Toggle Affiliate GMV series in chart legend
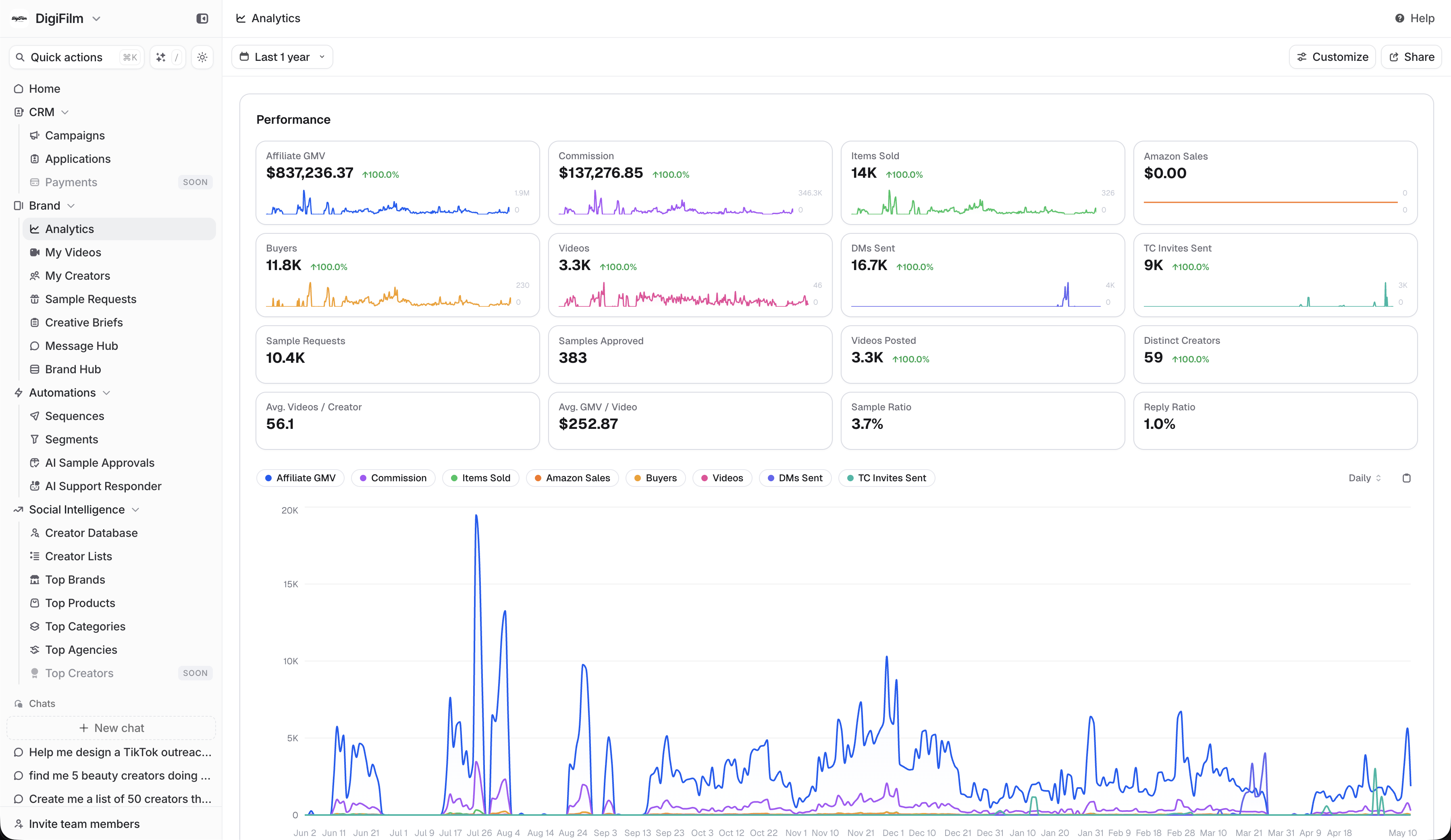The height and width of the screenshot is (840, 1451). pyautogui.click(x=300, y=478)
